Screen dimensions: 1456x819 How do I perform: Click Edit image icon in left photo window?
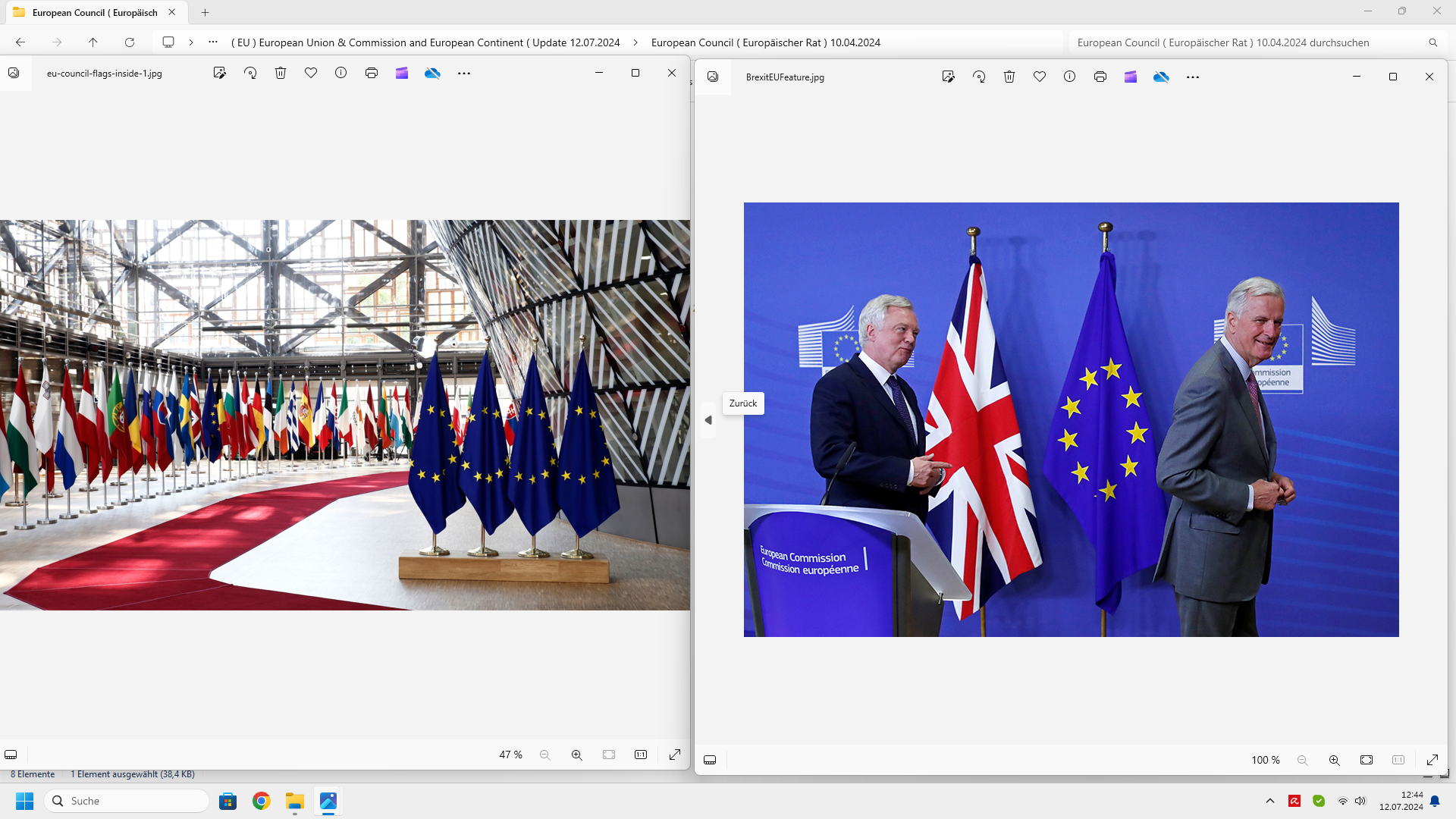219,73
